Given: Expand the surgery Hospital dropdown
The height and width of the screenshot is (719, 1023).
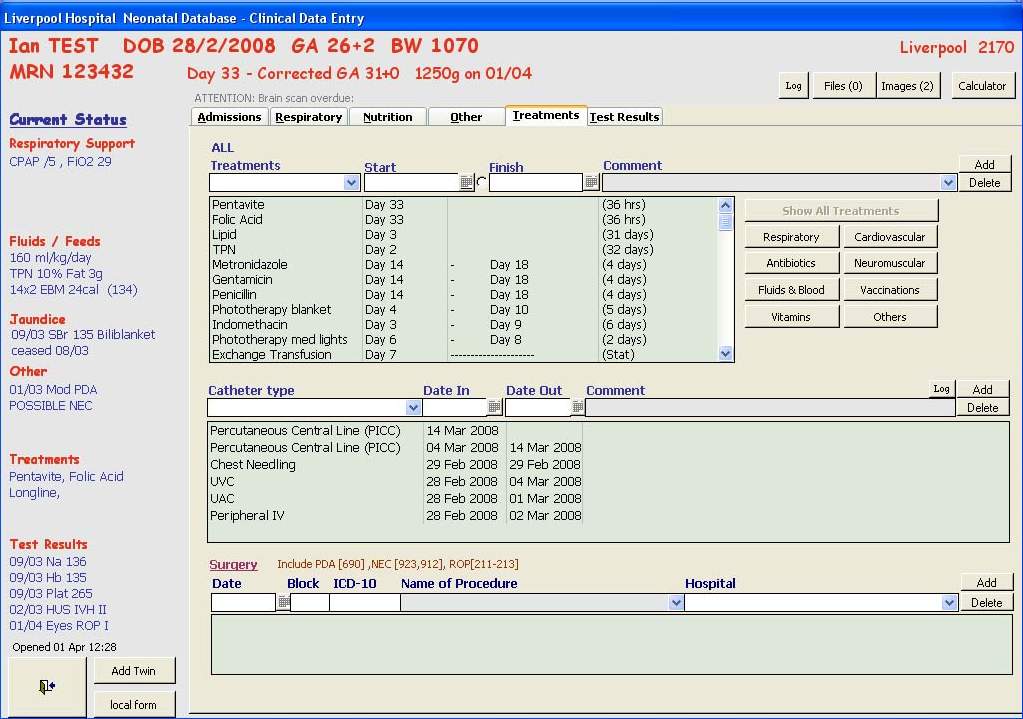Looking at the screenshot, I should point(949,603).
